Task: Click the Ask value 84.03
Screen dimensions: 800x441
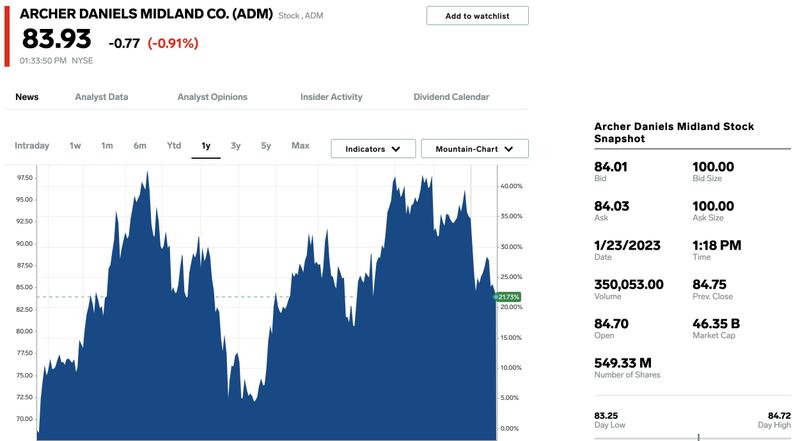Action: point(612,206)
